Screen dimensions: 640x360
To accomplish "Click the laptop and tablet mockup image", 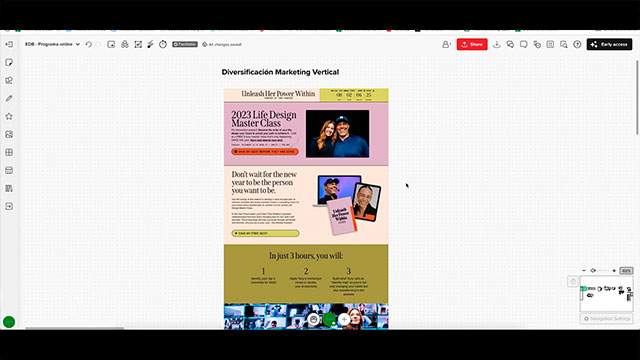I will 347,204.
